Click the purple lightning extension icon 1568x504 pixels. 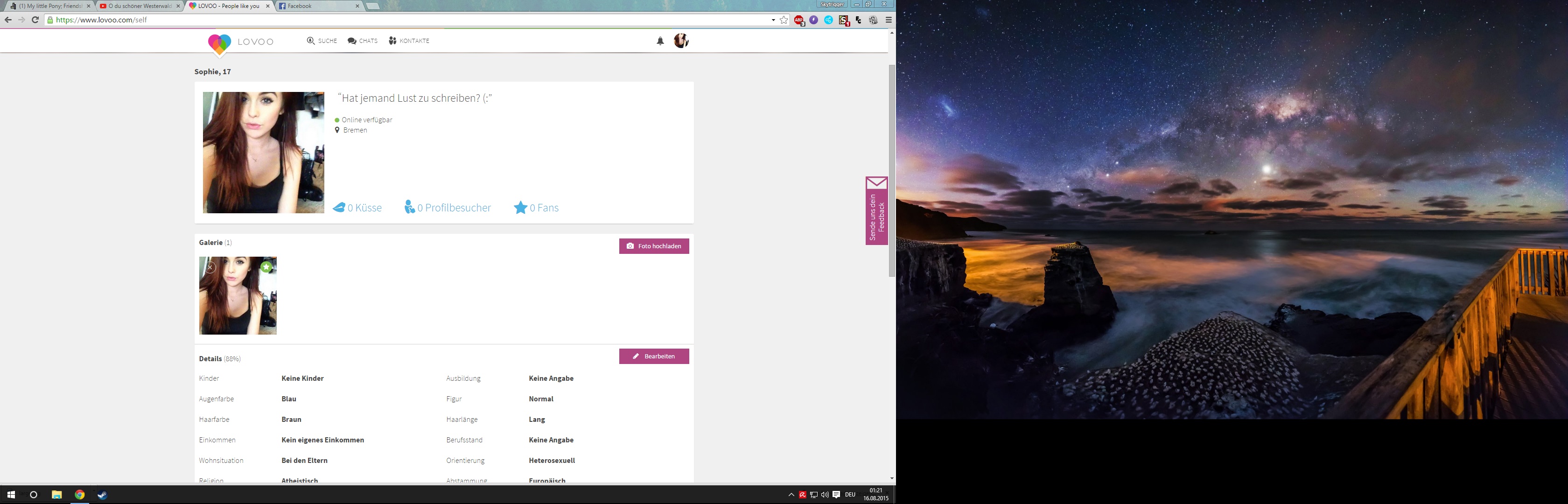(813, 20)
